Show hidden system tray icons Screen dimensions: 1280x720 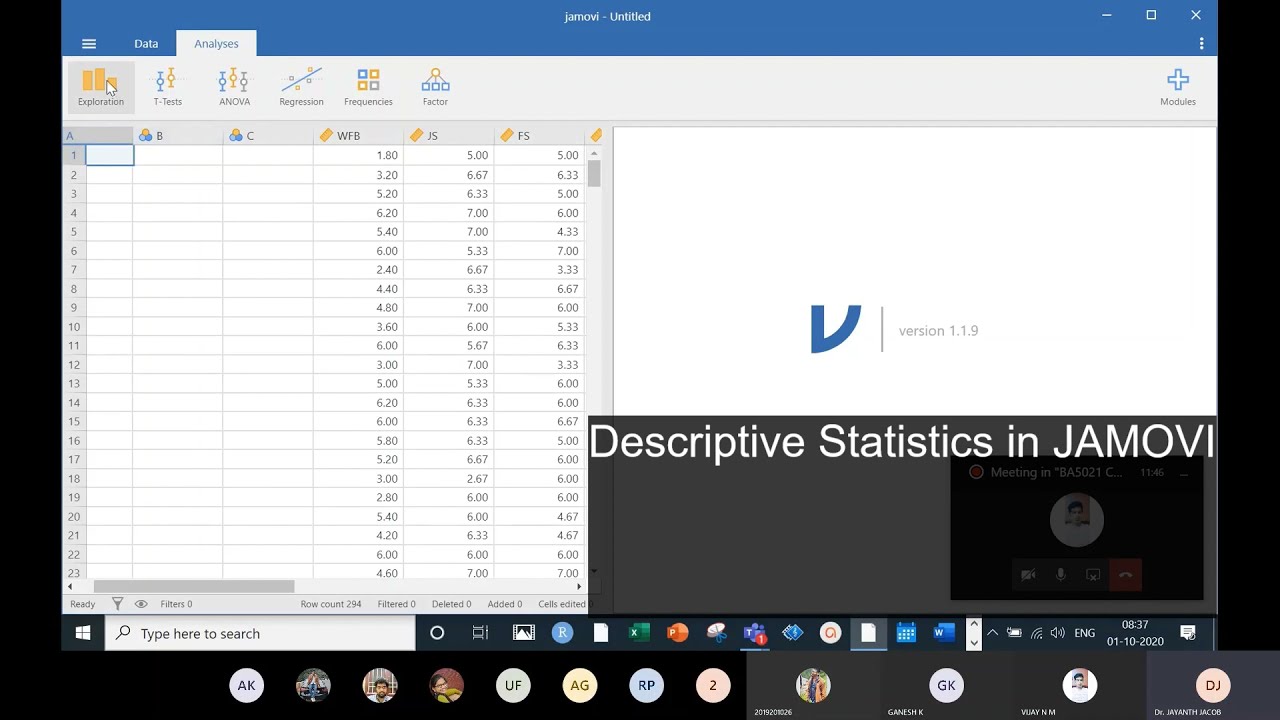pos(992,633)
